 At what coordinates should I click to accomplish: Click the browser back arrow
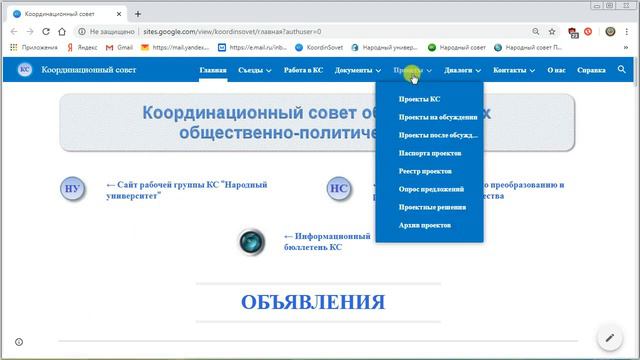coord(14,31)
